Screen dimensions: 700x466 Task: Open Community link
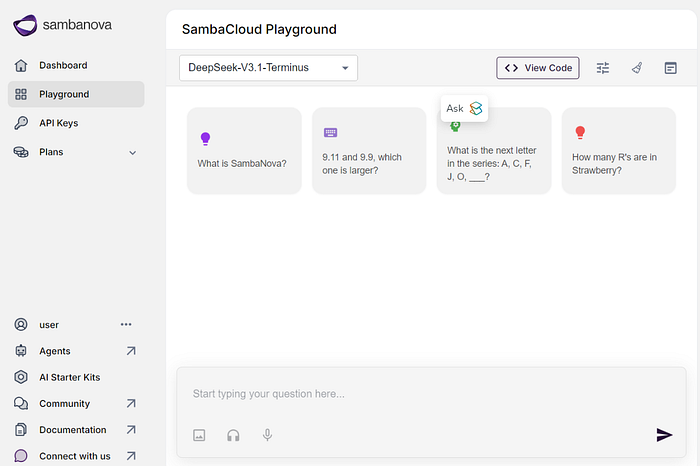click(65, 404)
